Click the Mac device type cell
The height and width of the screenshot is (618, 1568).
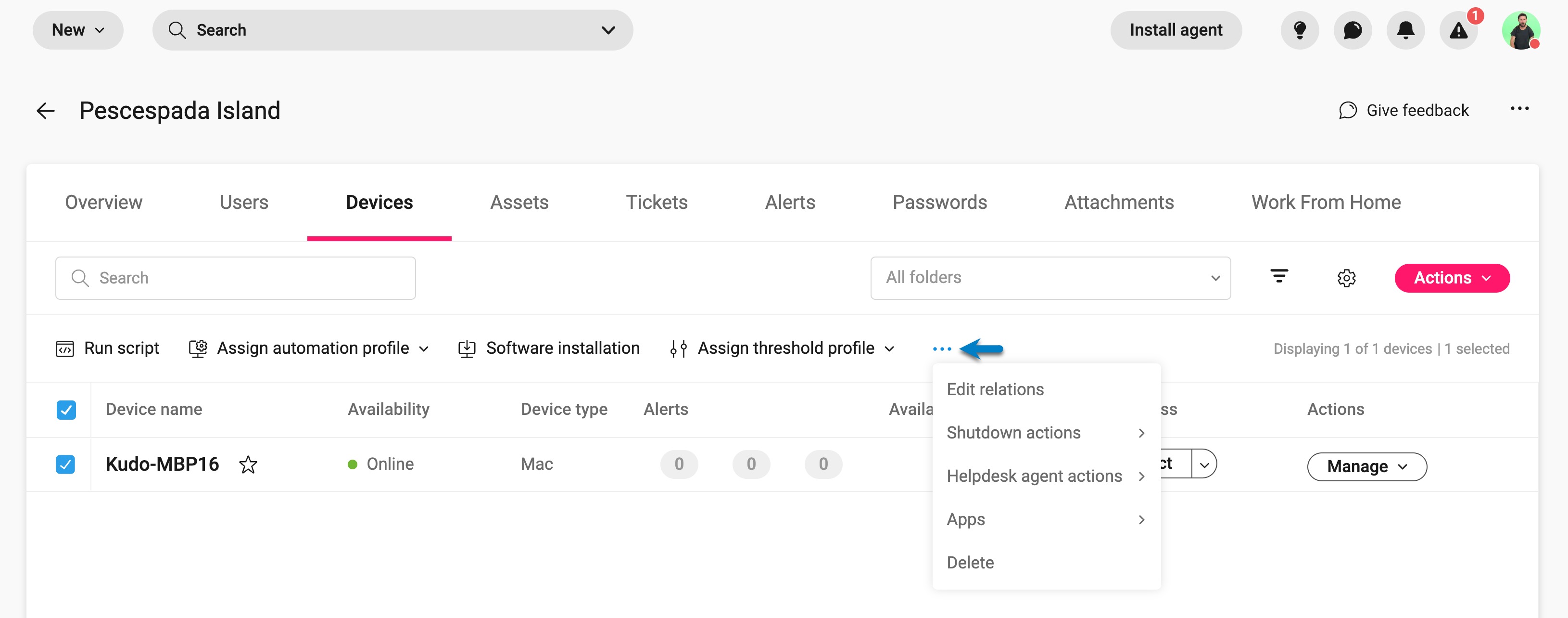(x=536, y=464)
